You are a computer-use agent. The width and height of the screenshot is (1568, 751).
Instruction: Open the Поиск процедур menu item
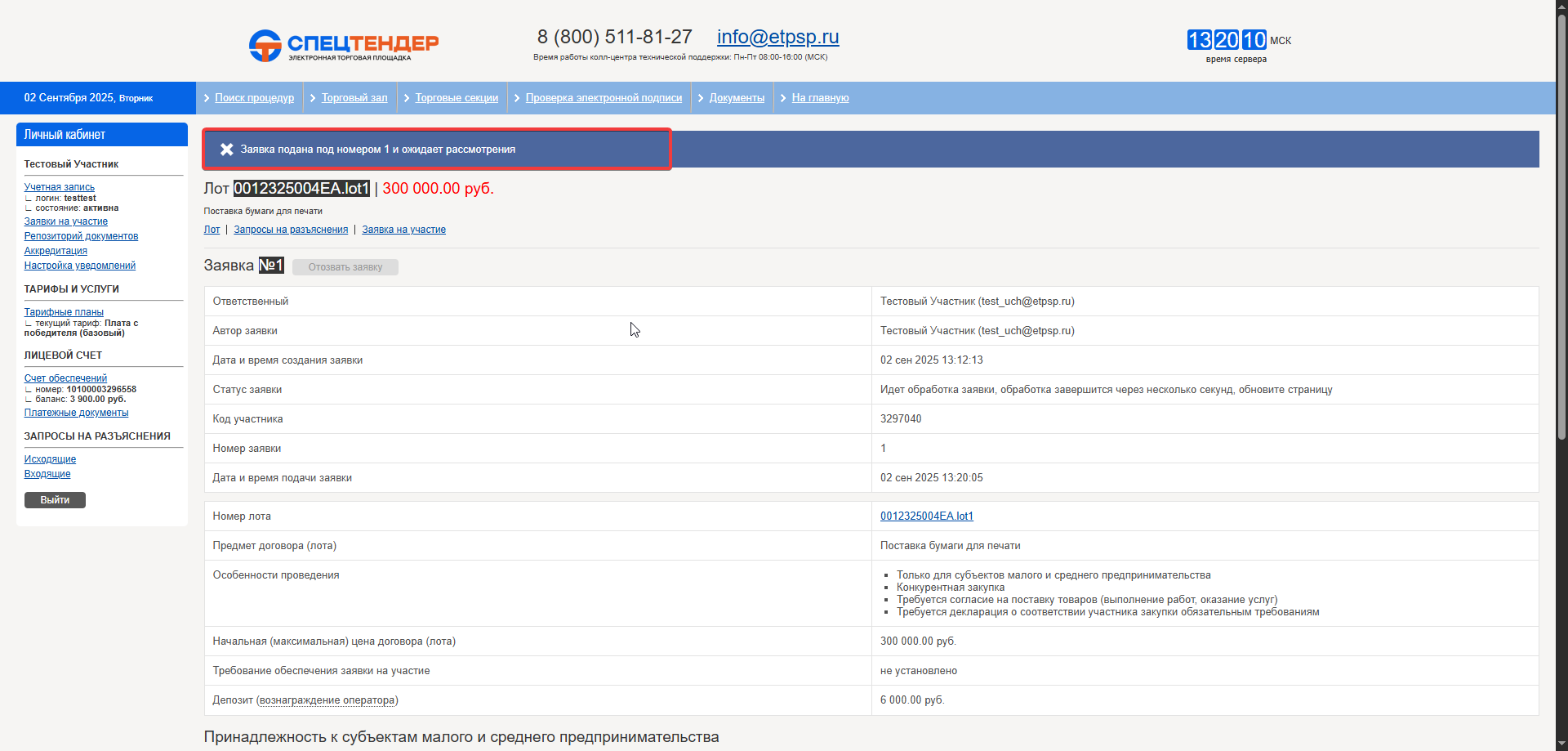pos(254,98)
